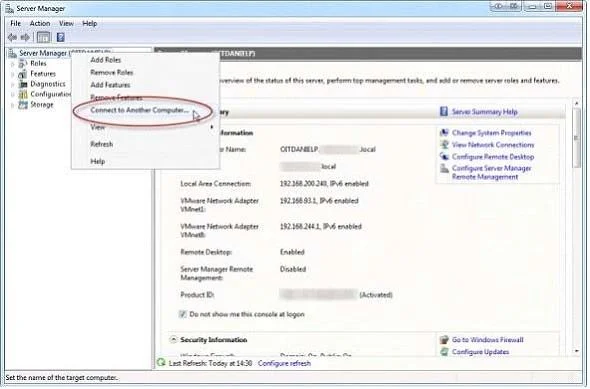The image size is (590, 389).
Task: Expand the Diagnostics tree node
Action: (12, 84)
